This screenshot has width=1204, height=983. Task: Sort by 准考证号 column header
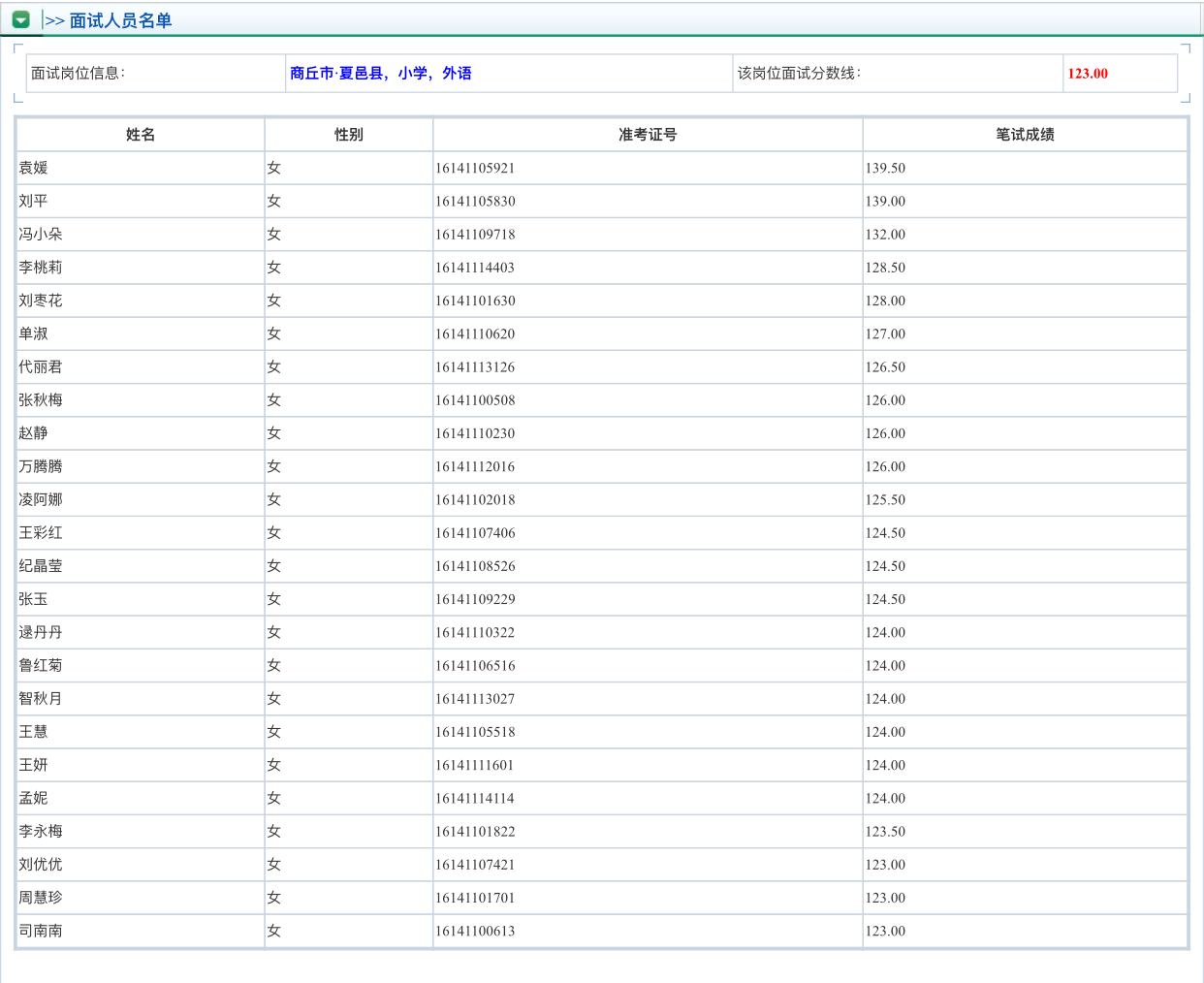(647, 135)
